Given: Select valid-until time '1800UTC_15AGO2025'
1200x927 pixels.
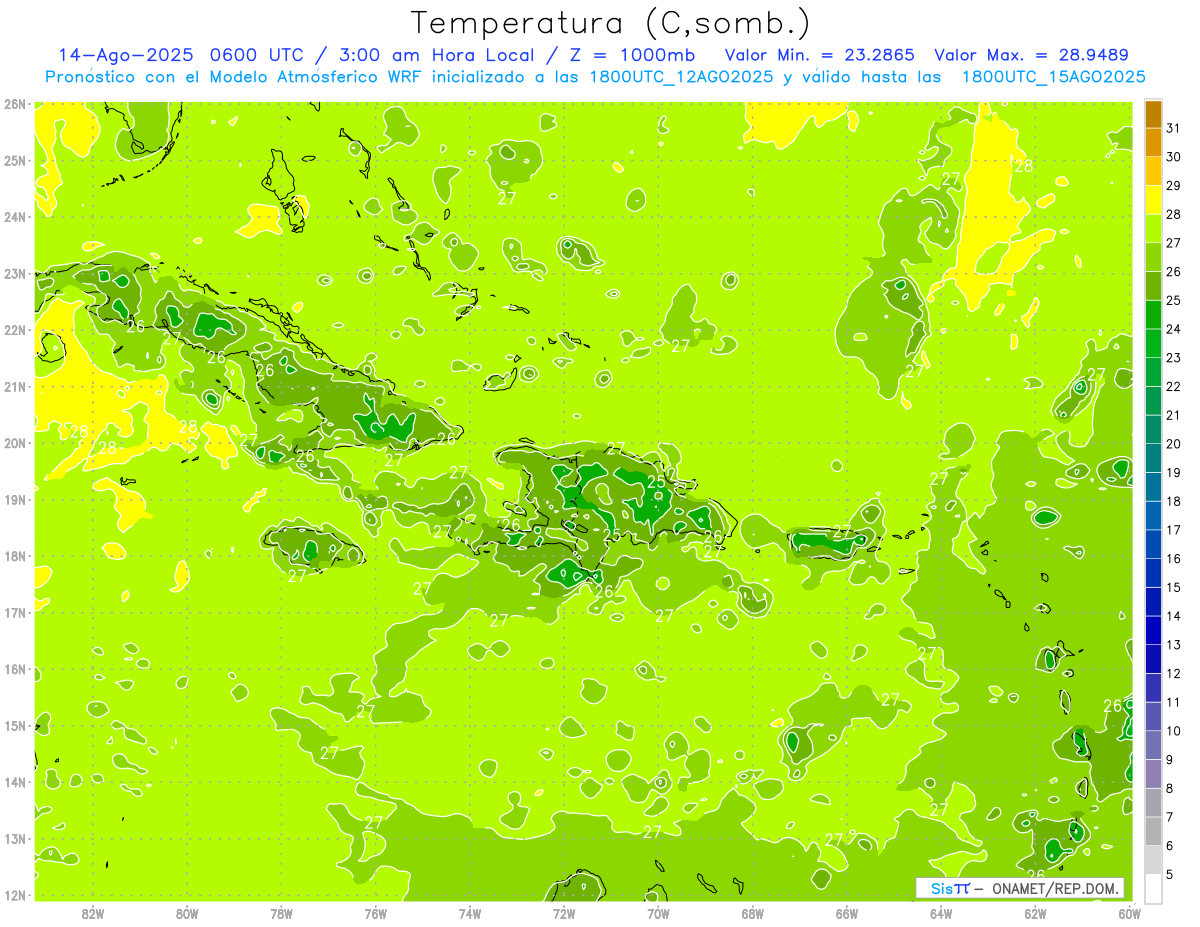Looking at the screenshot, I should [x=1053, y=77].
